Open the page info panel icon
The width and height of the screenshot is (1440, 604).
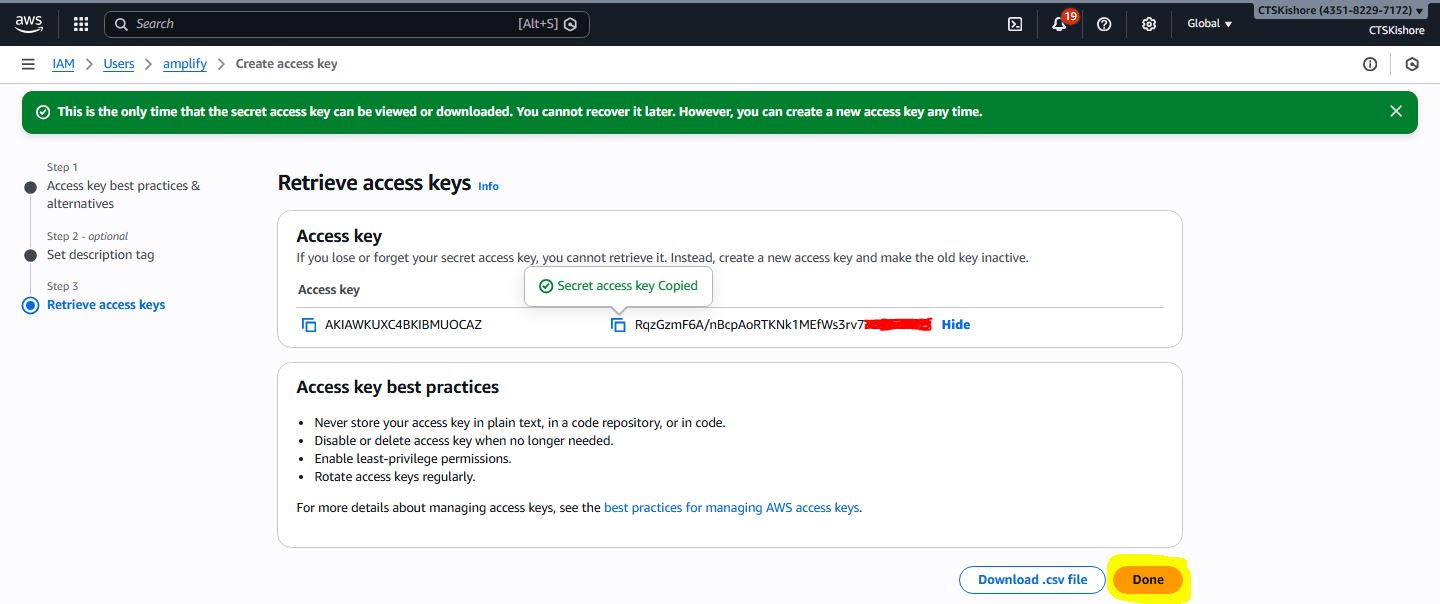(1370, 64)
